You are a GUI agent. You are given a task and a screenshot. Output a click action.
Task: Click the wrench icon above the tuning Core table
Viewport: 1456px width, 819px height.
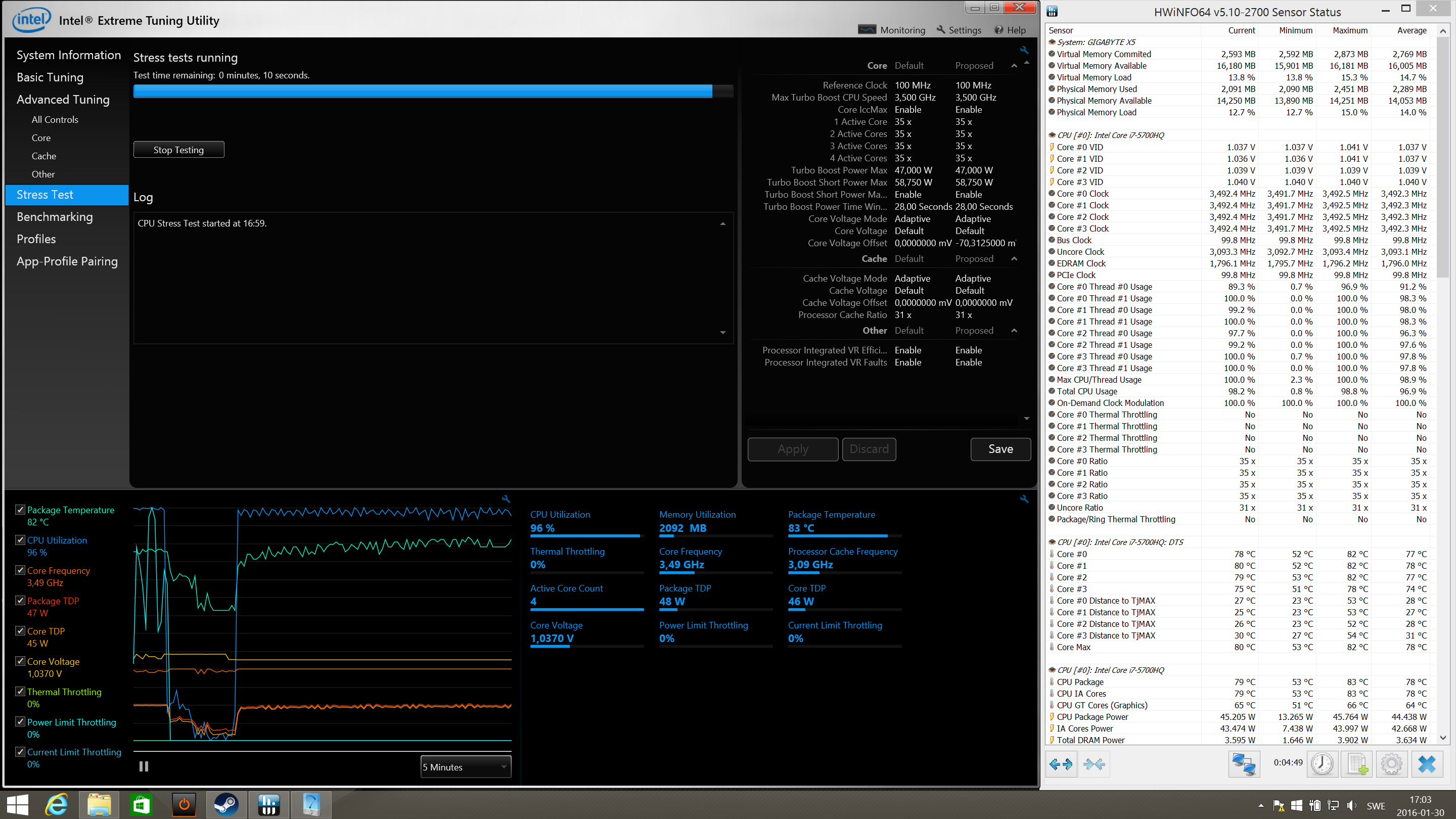(x=1024, y=50)
